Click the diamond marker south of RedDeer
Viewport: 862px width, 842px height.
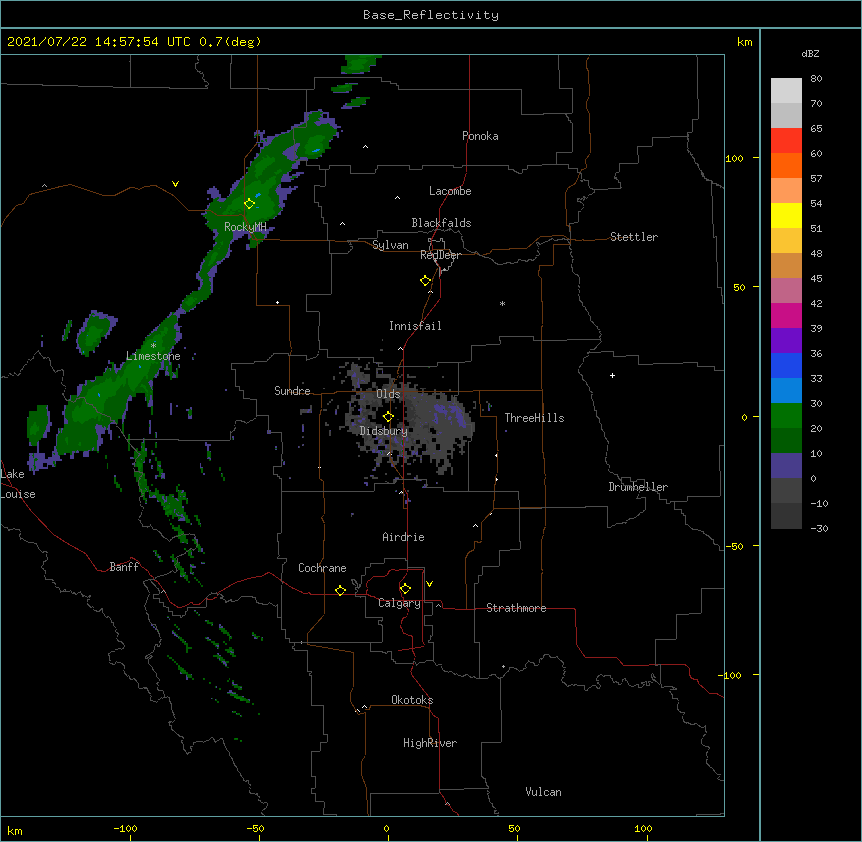click(x=426, y=281)
